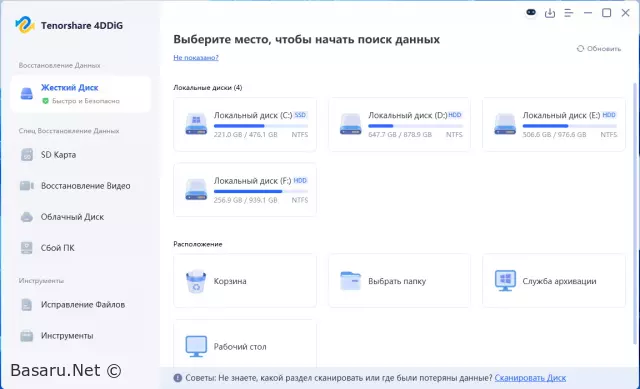Select the Жесткий Диск drive icon in sidebar
The width and height of the screenshot is (640, 389).
(x=27, y=93)
